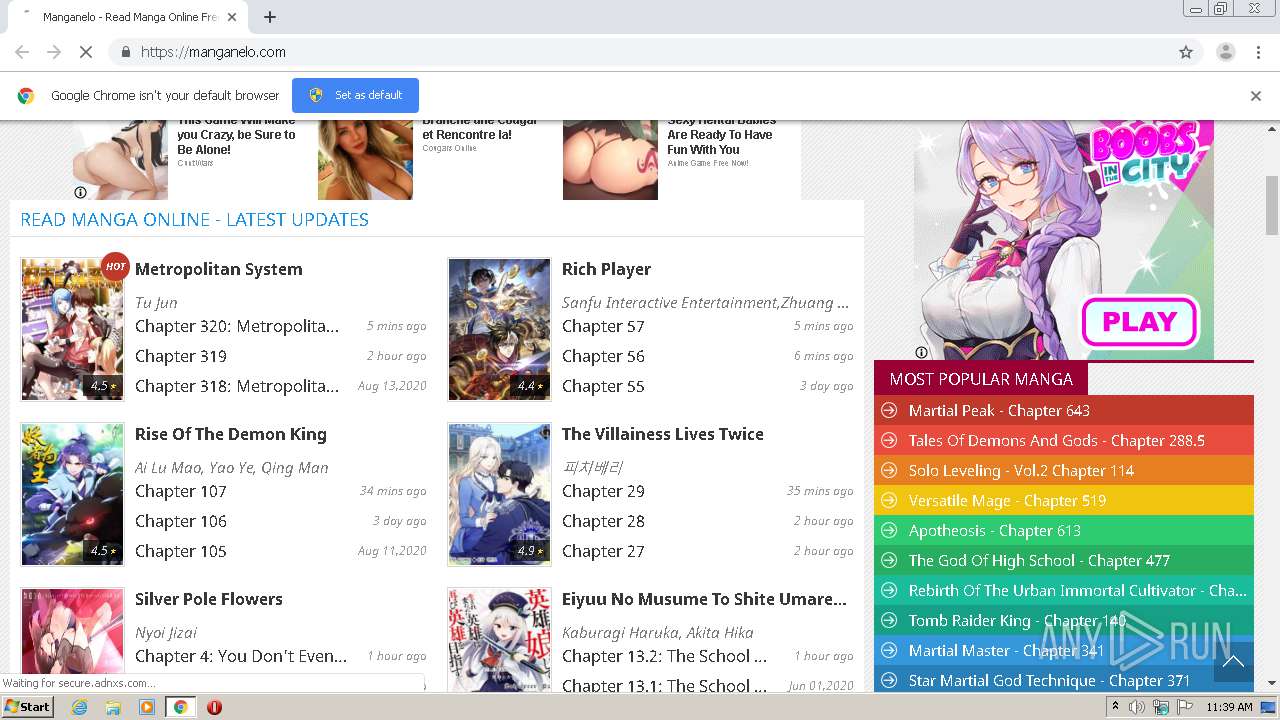
Task: Click the ad info icon on the top banner ad
Action: pyautogui.click(x=80, y=192)
